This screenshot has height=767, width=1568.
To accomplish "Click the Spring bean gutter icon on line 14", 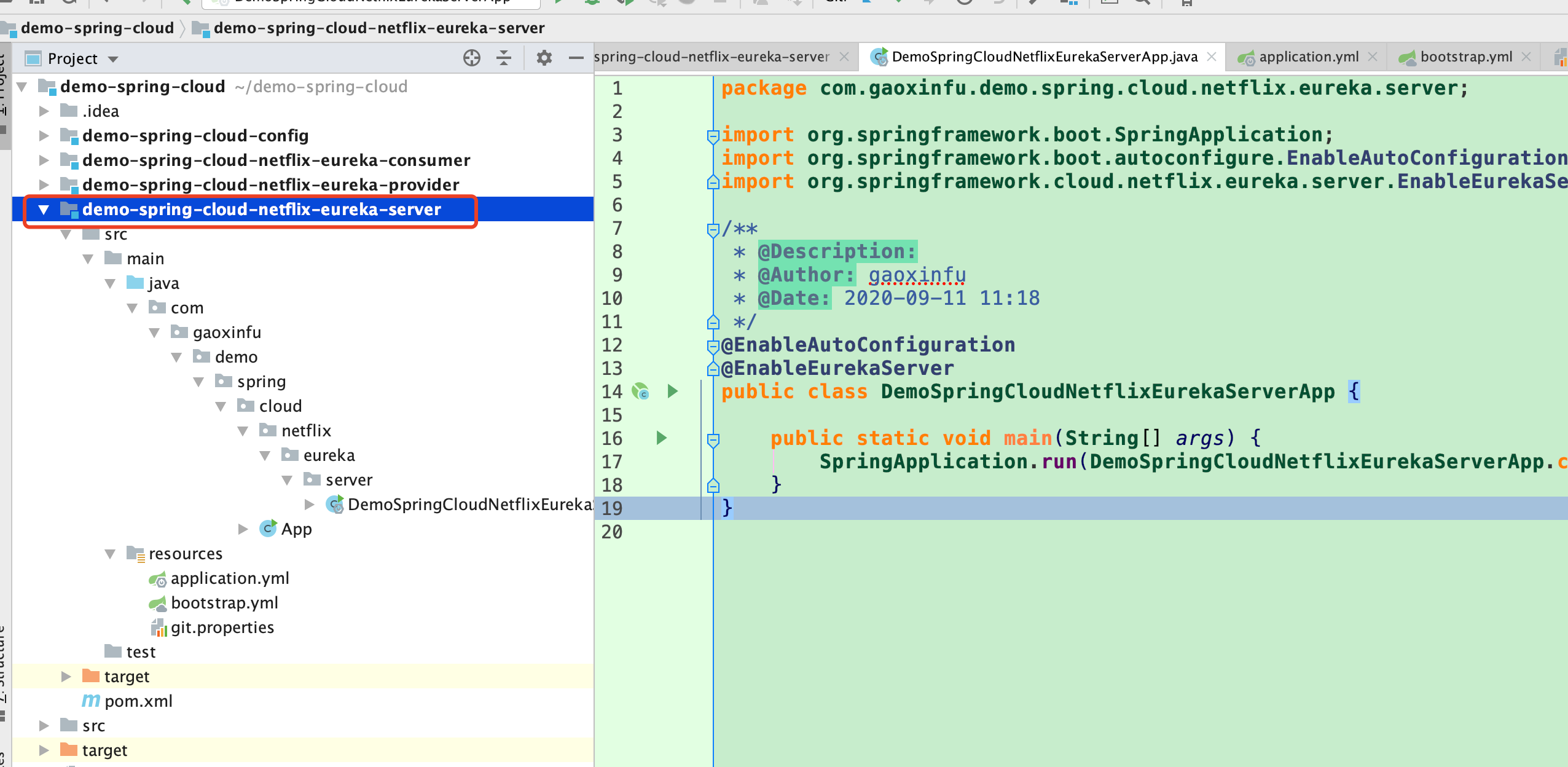I will tap(640, 391).
